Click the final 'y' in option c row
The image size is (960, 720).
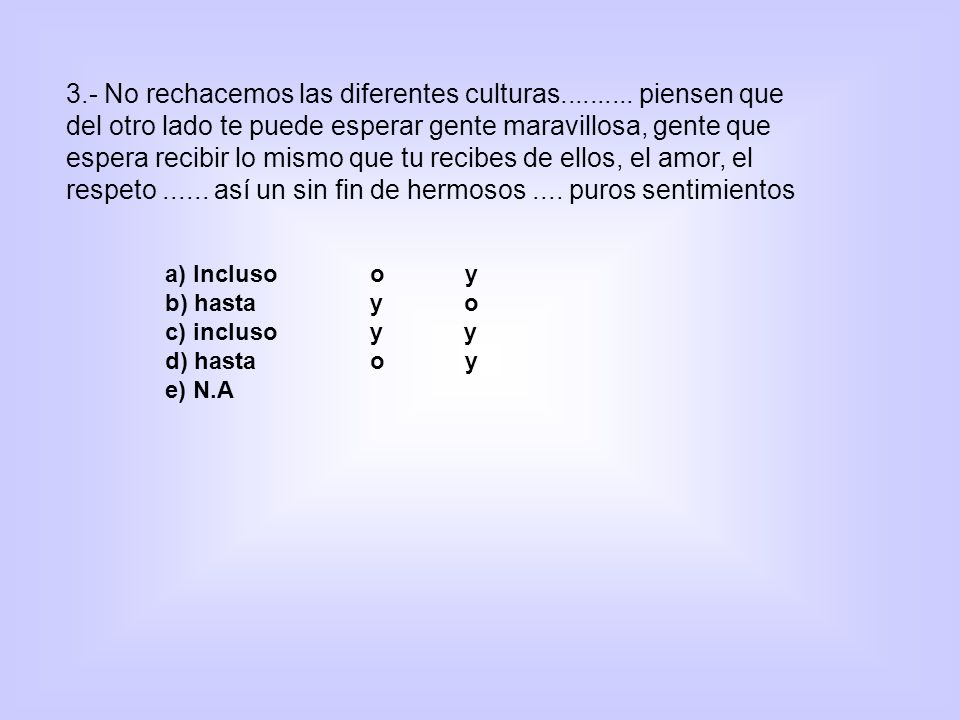point(470,334)
